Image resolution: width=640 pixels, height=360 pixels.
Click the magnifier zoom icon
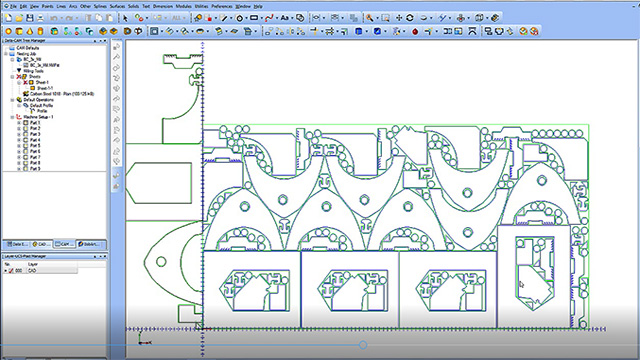[x=369, y=18]
